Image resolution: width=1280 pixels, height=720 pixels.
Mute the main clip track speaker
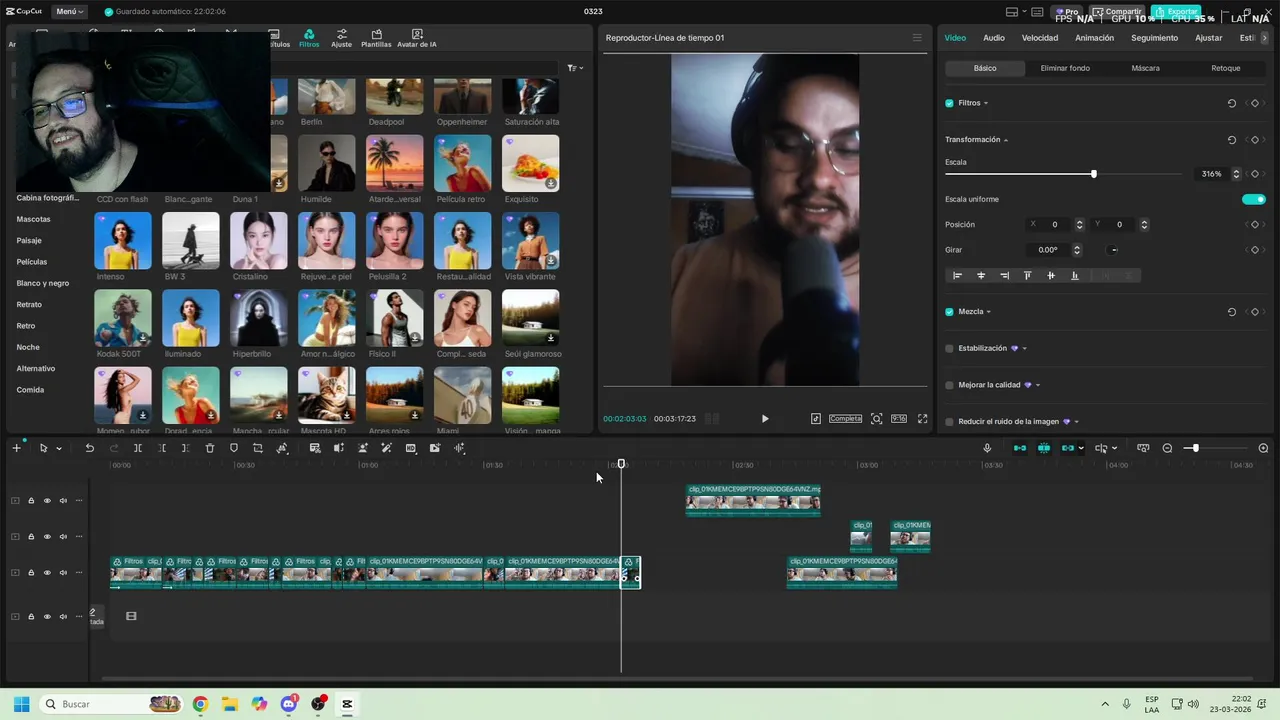click(x=63, y=573)
